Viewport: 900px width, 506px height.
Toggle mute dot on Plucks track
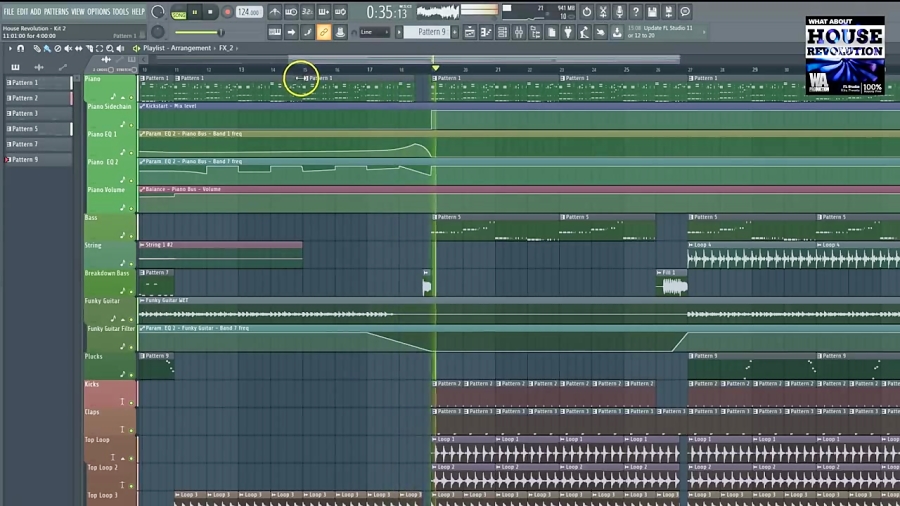point(131,375)
